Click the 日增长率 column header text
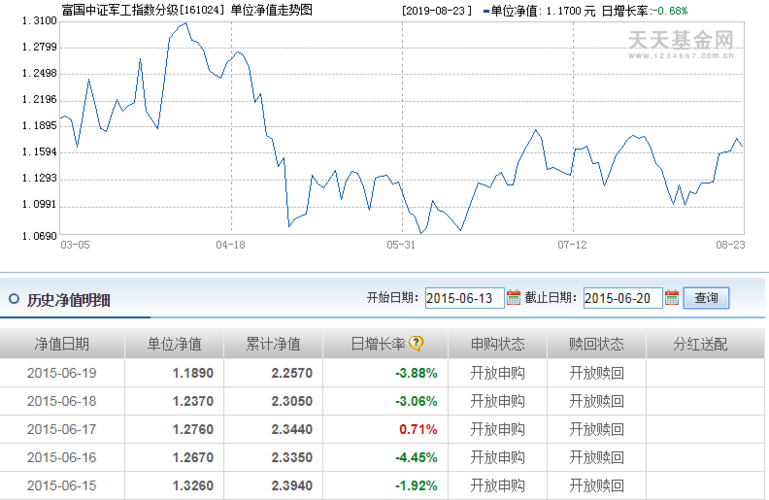Screen dimensions: 769x500 [378, 344]
